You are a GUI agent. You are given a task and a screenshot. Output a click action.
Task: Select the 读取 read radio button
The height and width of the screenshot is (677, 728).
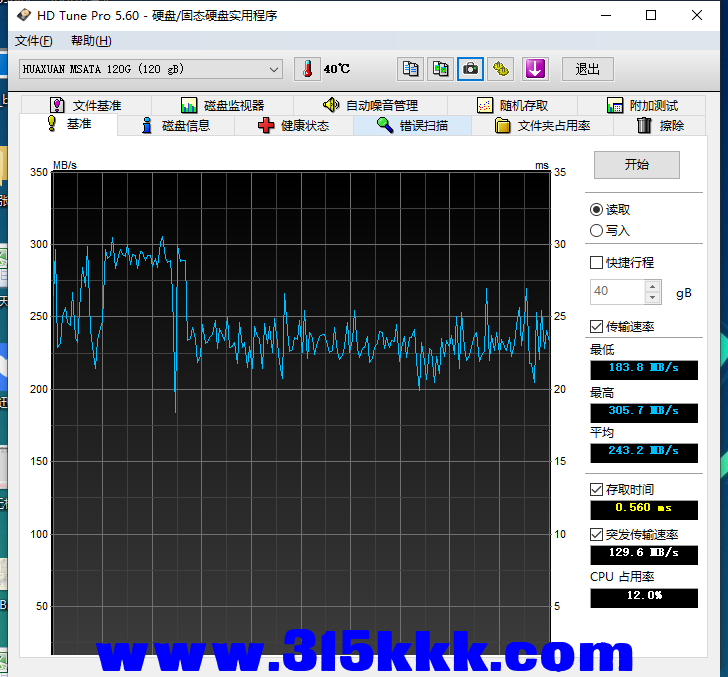(597, 210)
